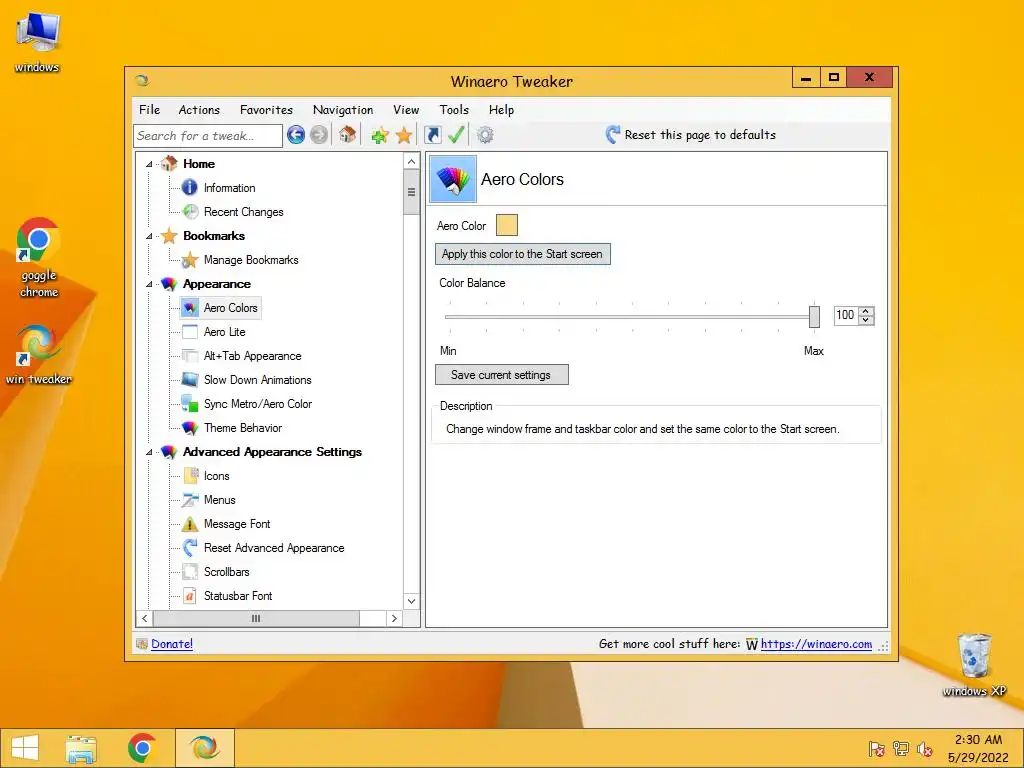Click the green checkmark toolbar icon

456,135
